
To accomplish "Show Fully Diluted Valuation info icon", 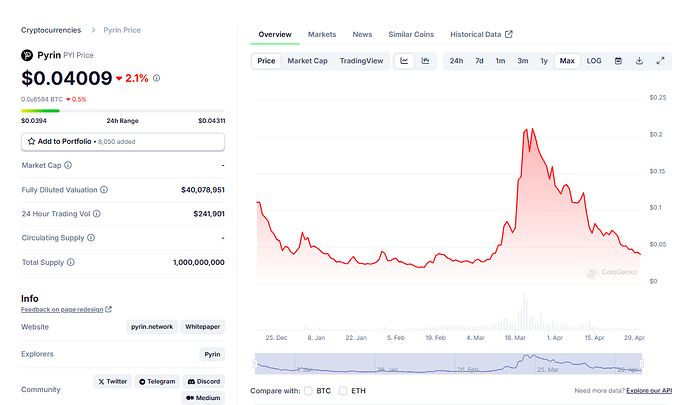I will [x=104, y=190].
